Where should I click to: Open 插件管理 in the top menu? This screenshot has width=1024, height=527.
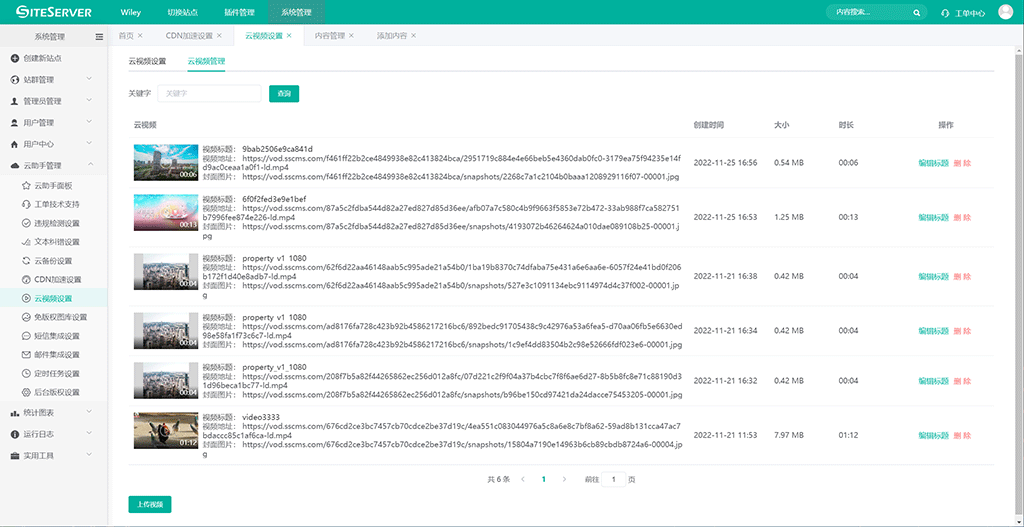[x=239, y=13]
